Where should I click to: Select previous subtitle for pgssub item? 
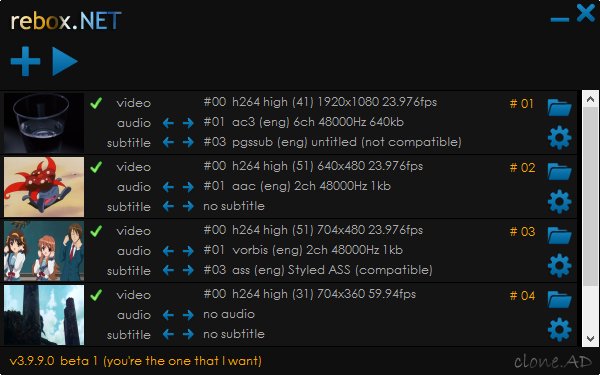(168, 143)
